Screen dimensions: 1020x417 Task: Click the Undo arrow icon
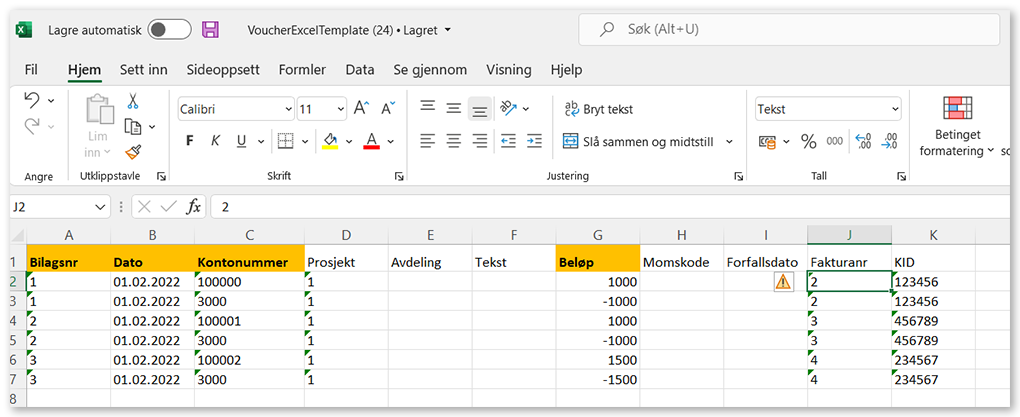31,100
